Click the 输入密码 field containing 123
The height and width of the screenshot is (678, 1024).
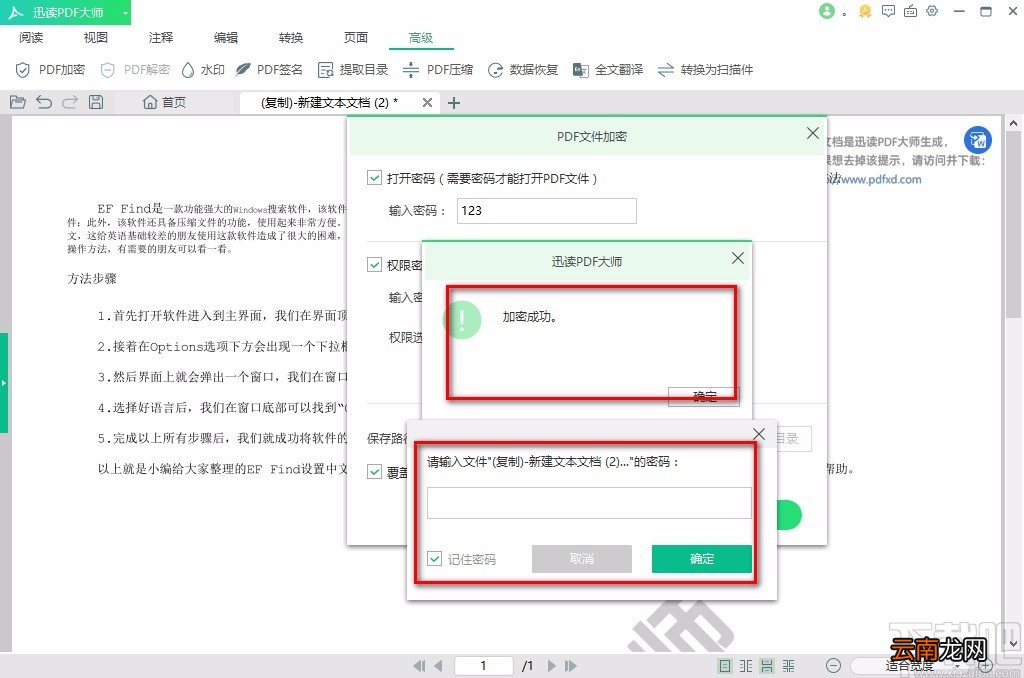click(547, 211)
